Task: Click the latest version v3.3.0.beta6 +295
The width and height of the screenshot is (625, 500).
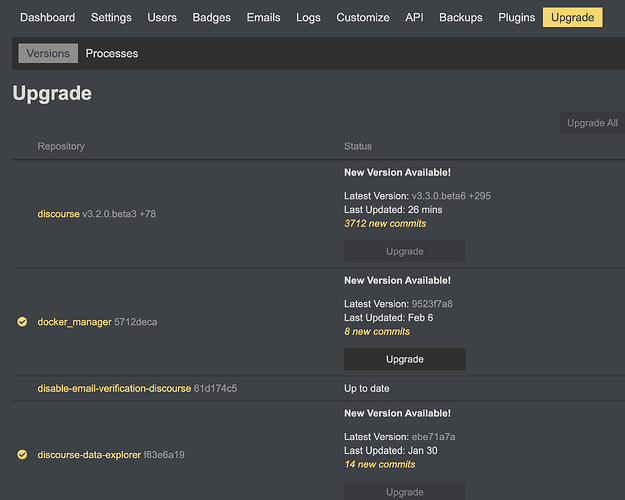Action: click(451, 196)
